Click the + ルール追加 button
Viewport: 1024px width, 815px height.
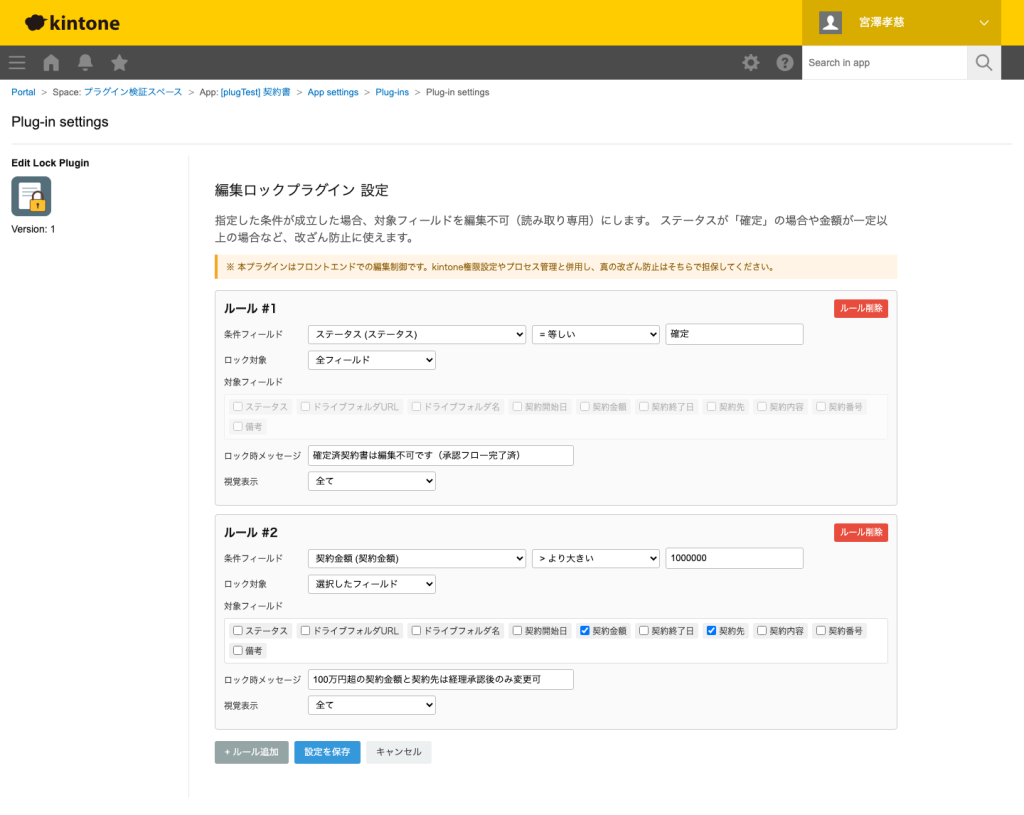pyautogui.click(x=251, y=752)
